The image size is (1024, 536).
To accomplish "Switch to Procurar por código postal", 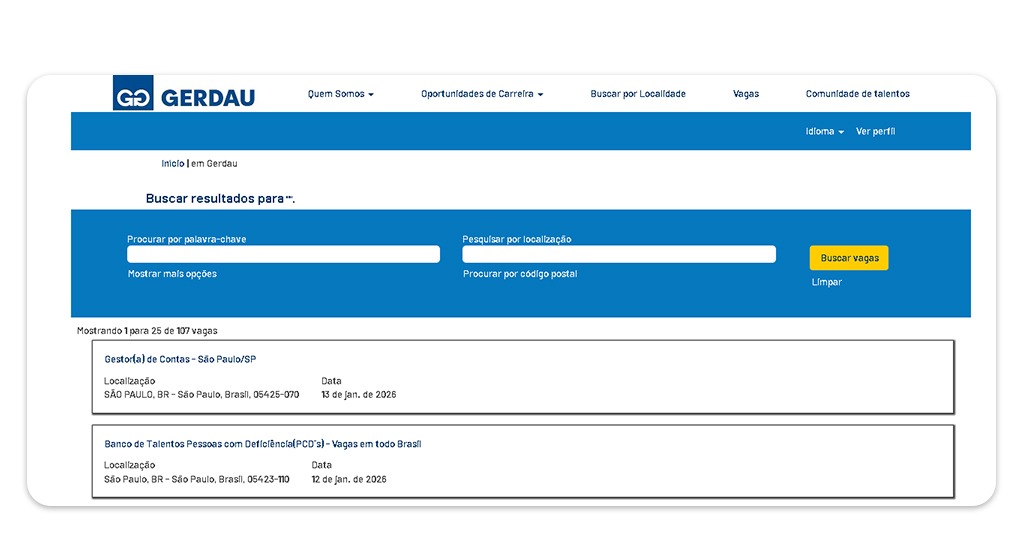I will coord(520,274).
